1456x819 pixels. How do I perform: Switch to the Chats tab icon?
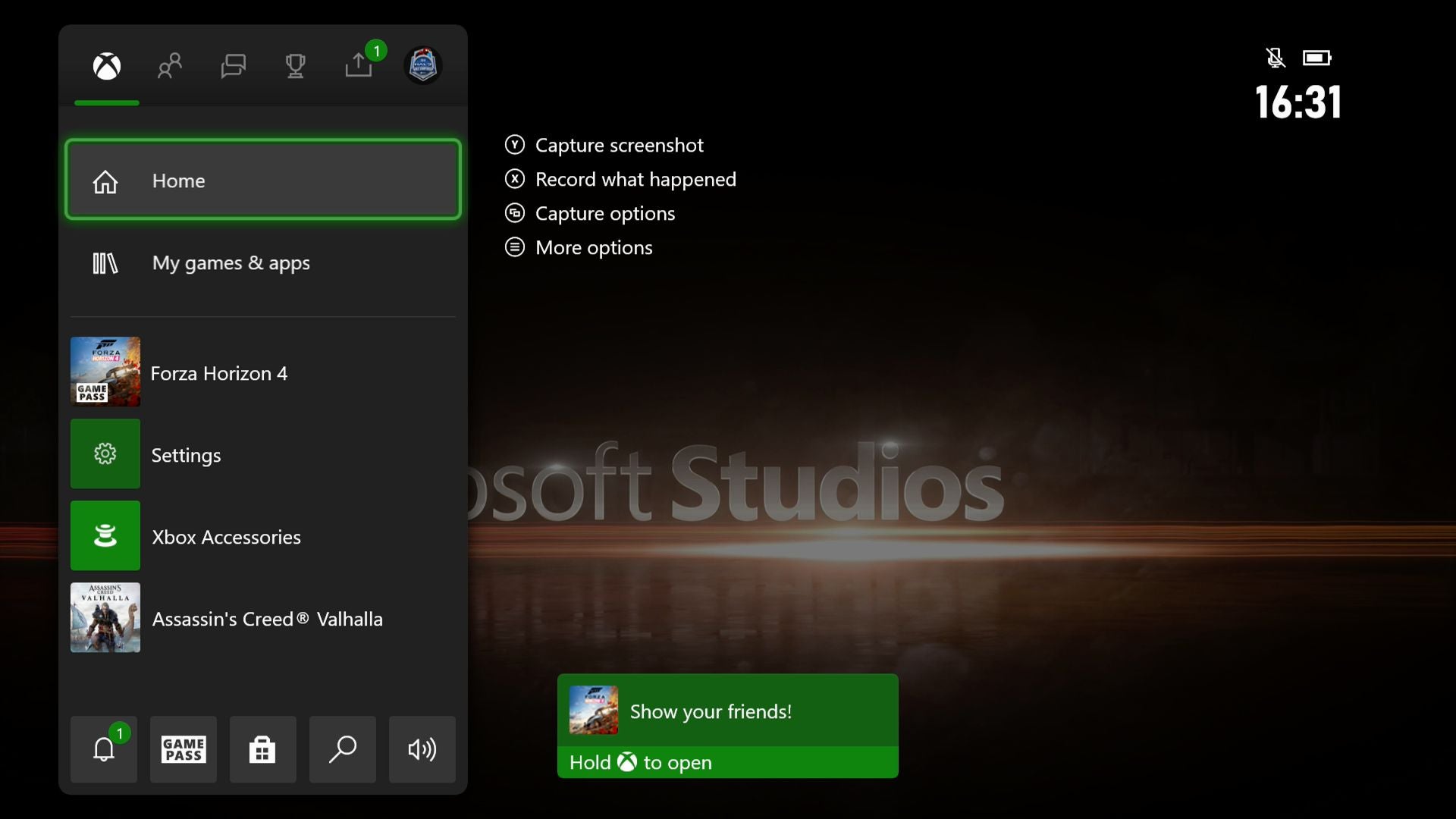[233, 66]
